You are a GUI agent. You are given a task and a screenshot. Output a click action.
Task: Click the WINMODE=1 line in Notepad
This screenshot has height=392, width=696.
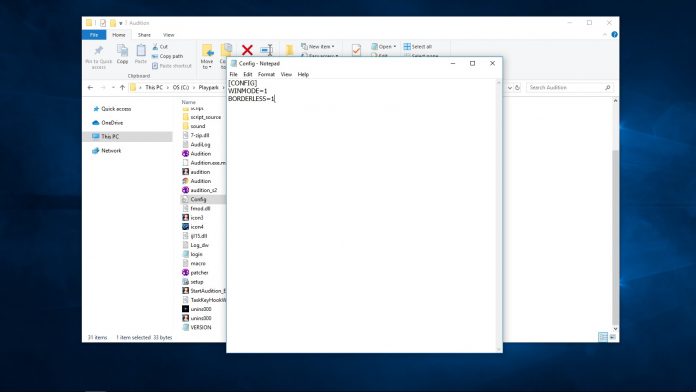click(248, 91)
